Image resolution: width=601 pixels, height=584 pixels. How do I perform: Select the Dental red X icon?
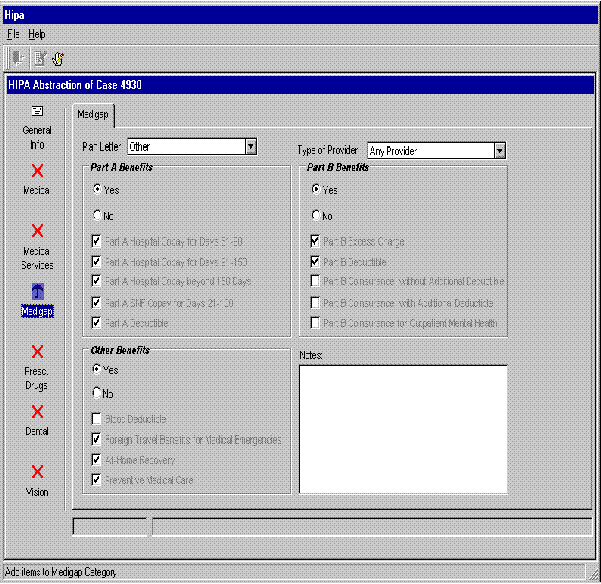[x=37, y=411]
